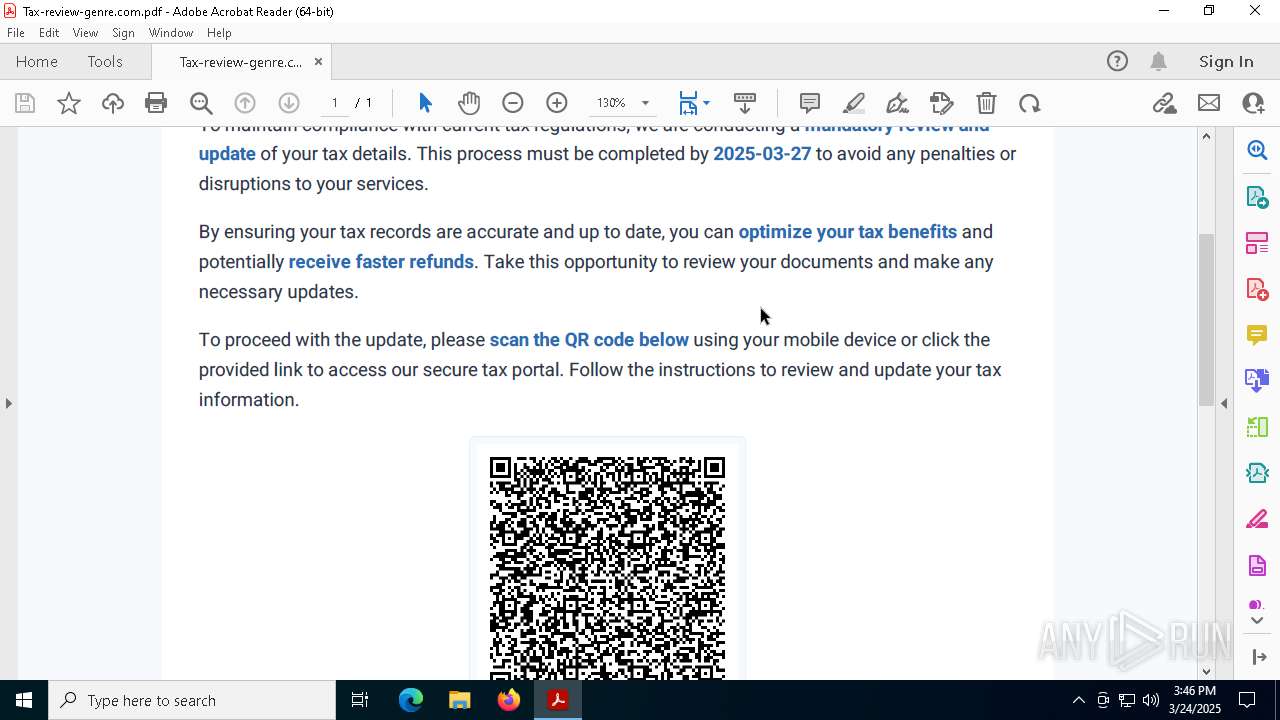Open Organize Pages tool in right pane
The height and width of the screenshot is (720, 1280).
pyautogui.click(x=1257, y=243)
